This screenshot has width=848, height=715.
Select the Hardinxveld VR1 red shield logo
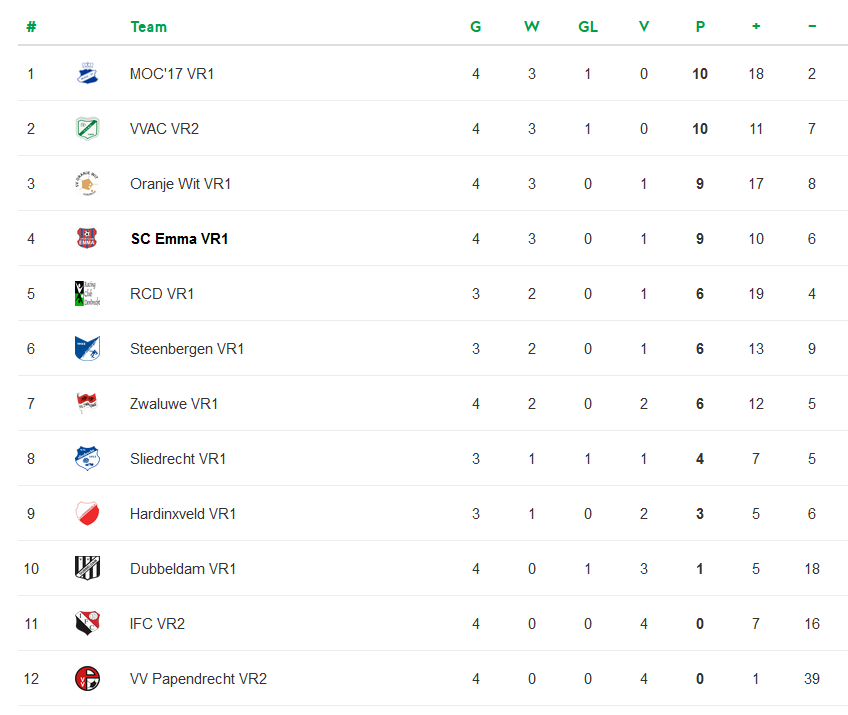pos(87,514)
